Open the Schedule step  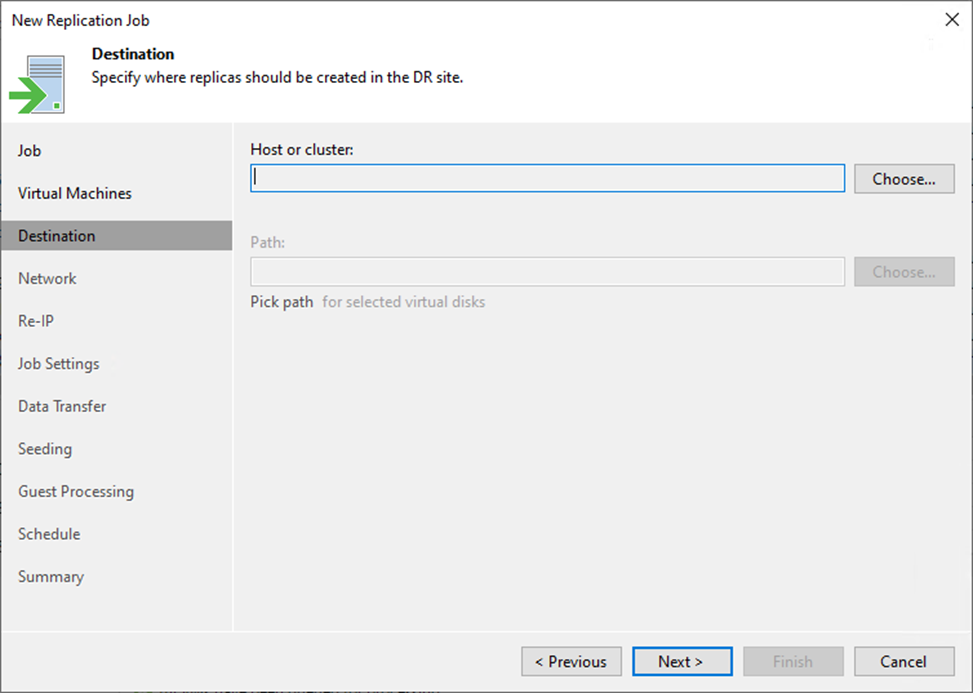pyautogui.click(x=48, y=534)
